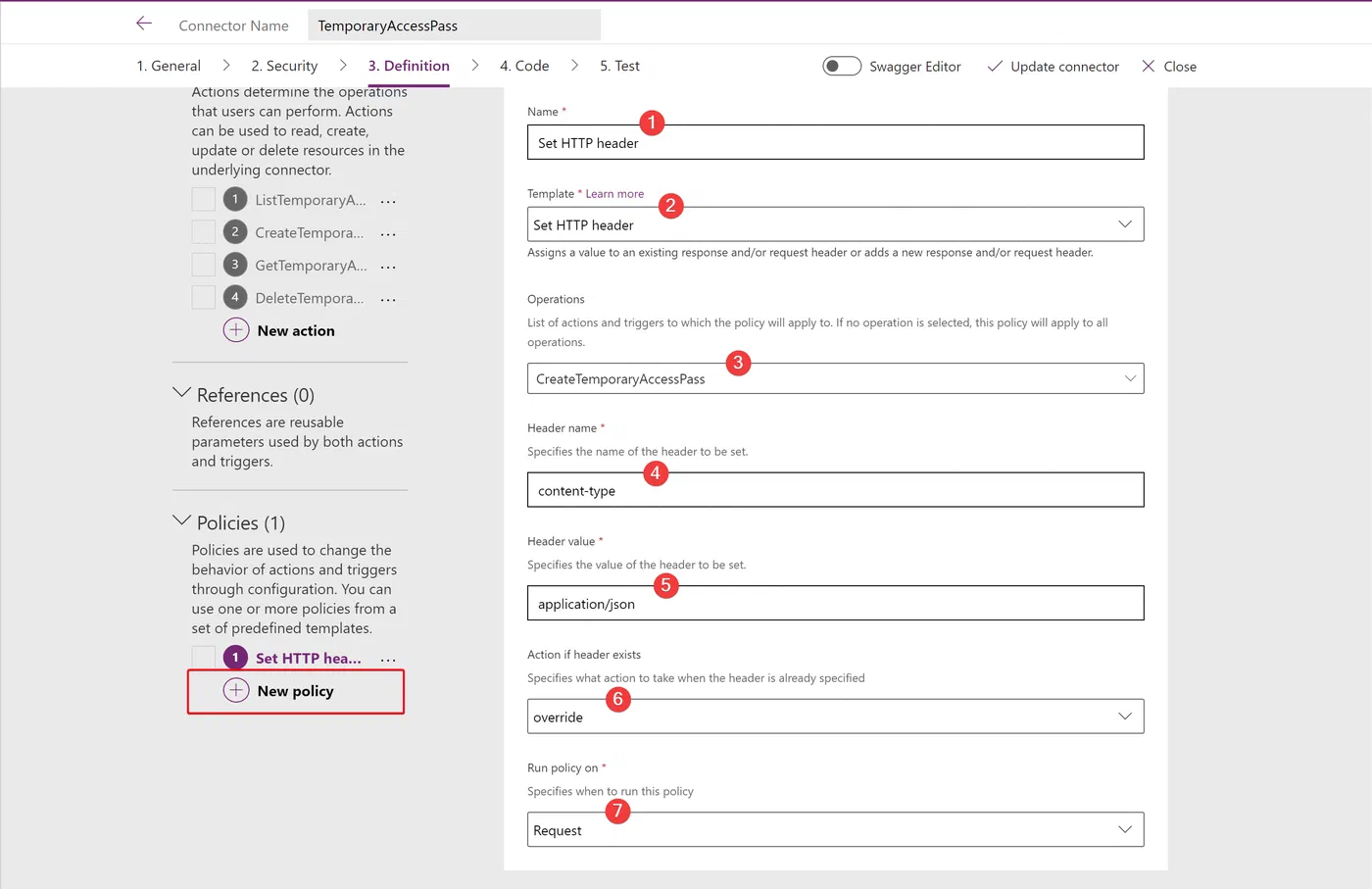Select numbered badge 3 of GetTemporaryA...
The height and width of the screenshot is (889, 1372).
(235, 265)
